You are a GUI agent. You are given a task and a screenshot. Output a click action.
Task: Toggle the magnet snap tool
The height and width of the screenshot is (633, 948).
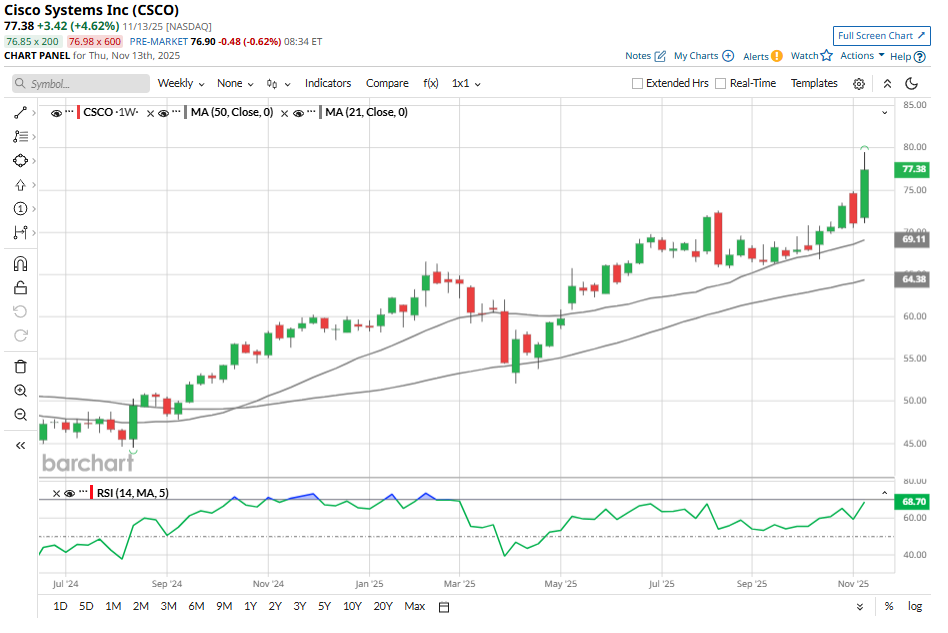[x=20, y=264]
